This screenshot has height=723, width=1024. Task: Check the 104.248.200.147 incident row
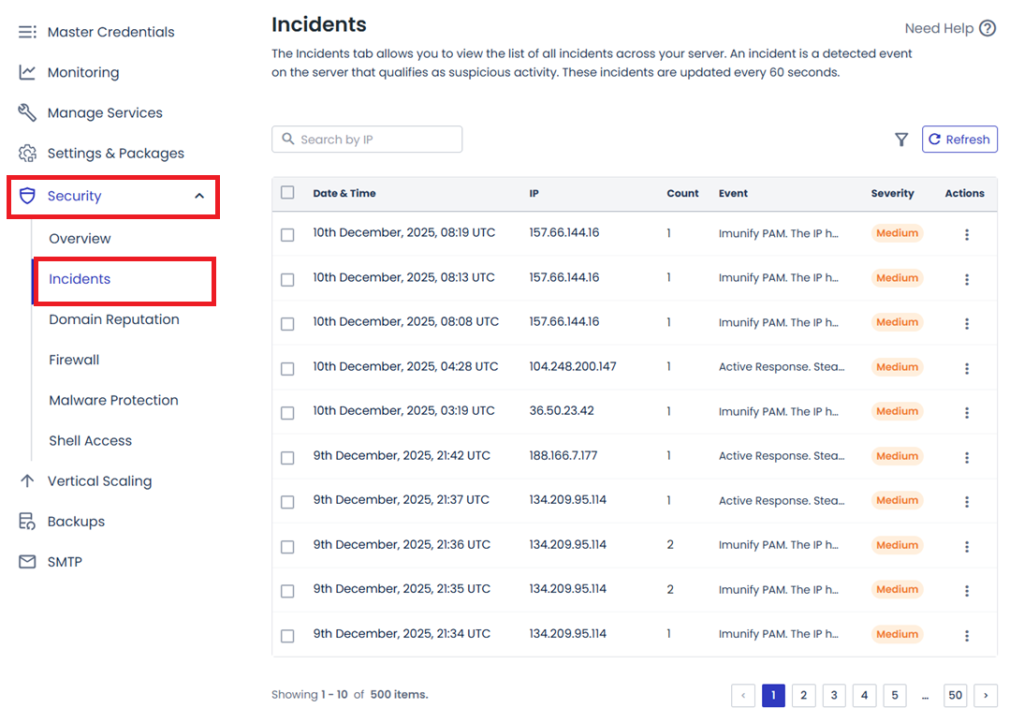[x=287, y=369]
